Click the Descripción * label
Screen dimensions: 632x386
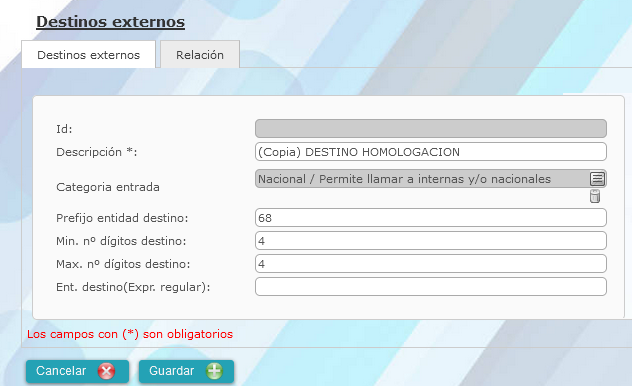97,152
